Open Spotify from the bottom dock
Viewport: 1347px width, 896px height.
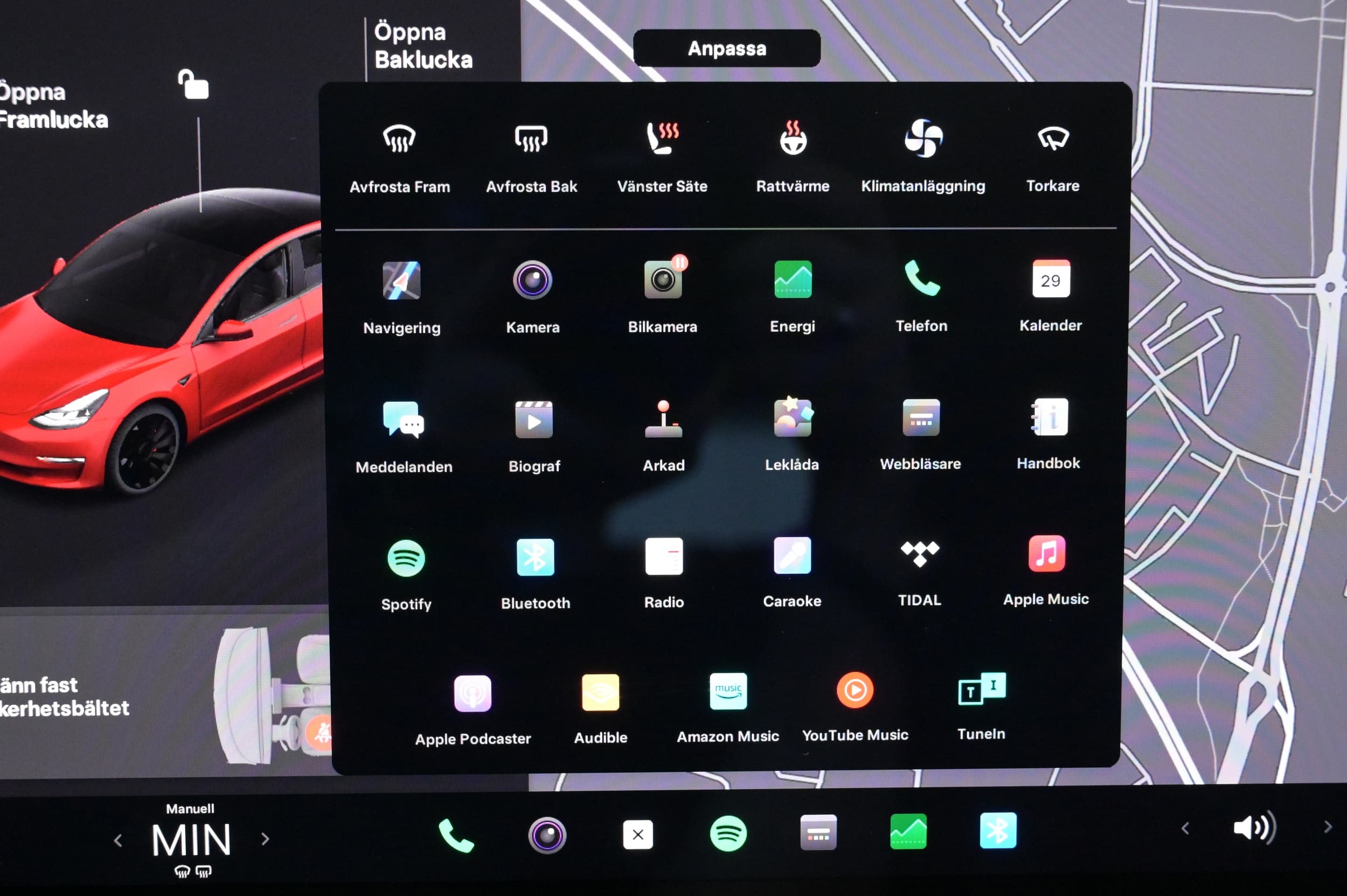(x=727, y=833)
